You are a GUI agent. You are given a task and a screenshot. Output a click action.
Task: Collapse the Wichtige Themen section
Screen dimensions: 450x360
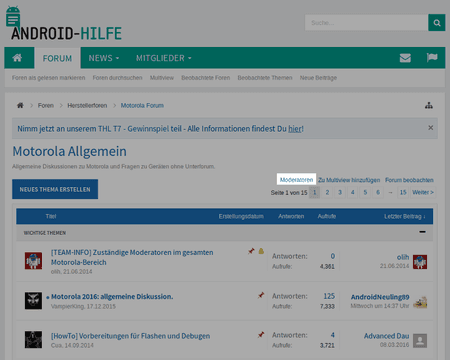pos(422,232)
